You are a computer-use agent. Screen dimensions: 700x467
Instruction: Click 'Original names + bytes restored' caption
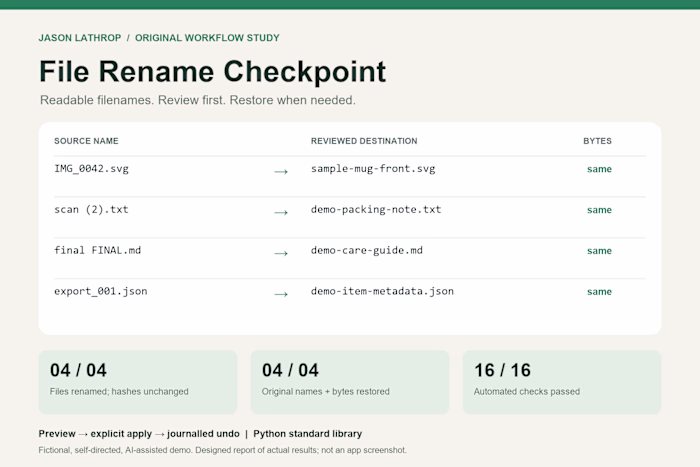point(325,392)
